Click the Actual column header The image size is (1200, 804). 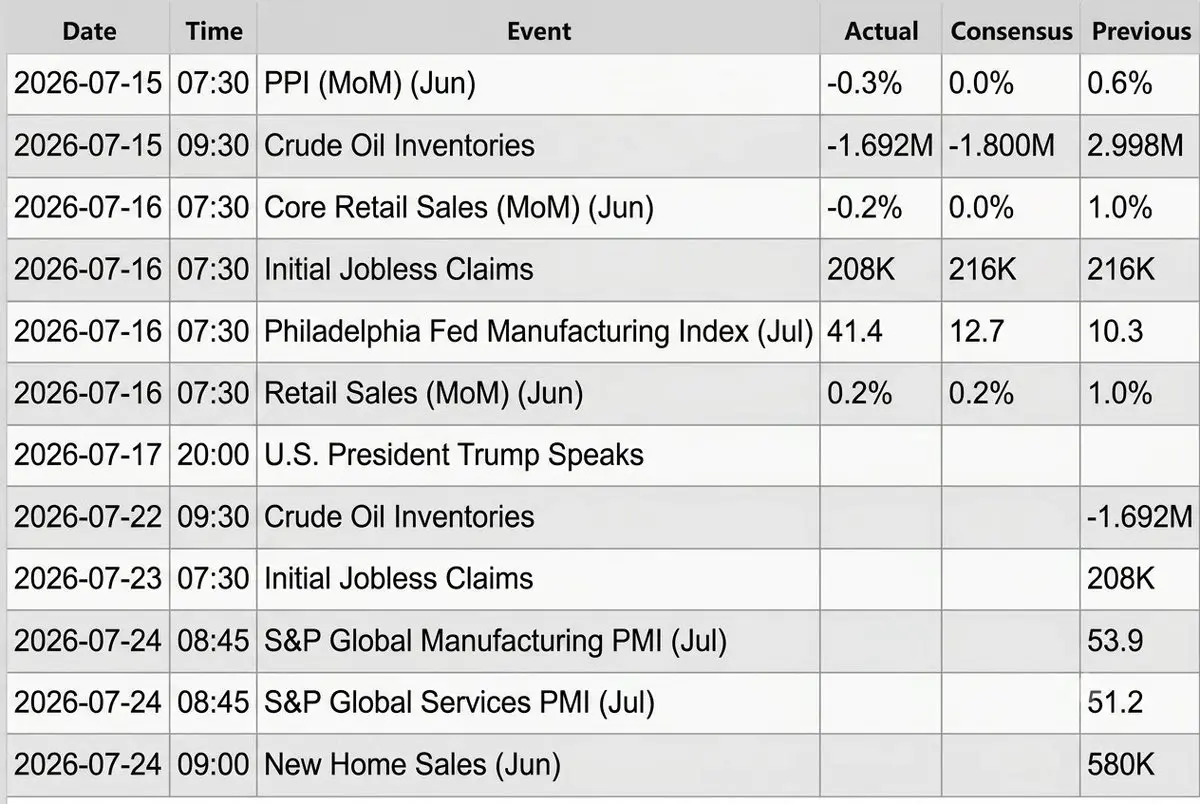[881, 31]
